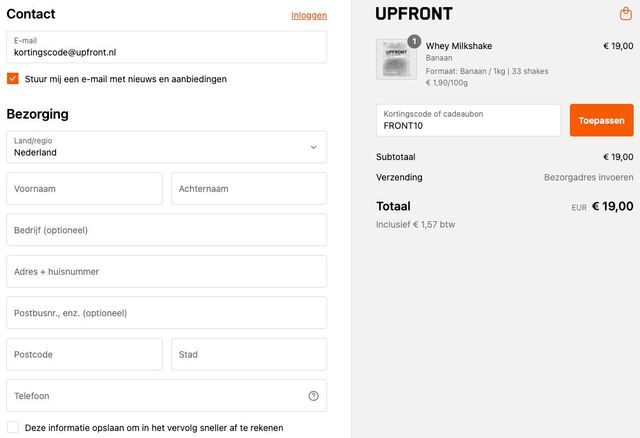Expand the Land/regio dropdown
Screen dimensions: 640x438
tap(167, 147)
